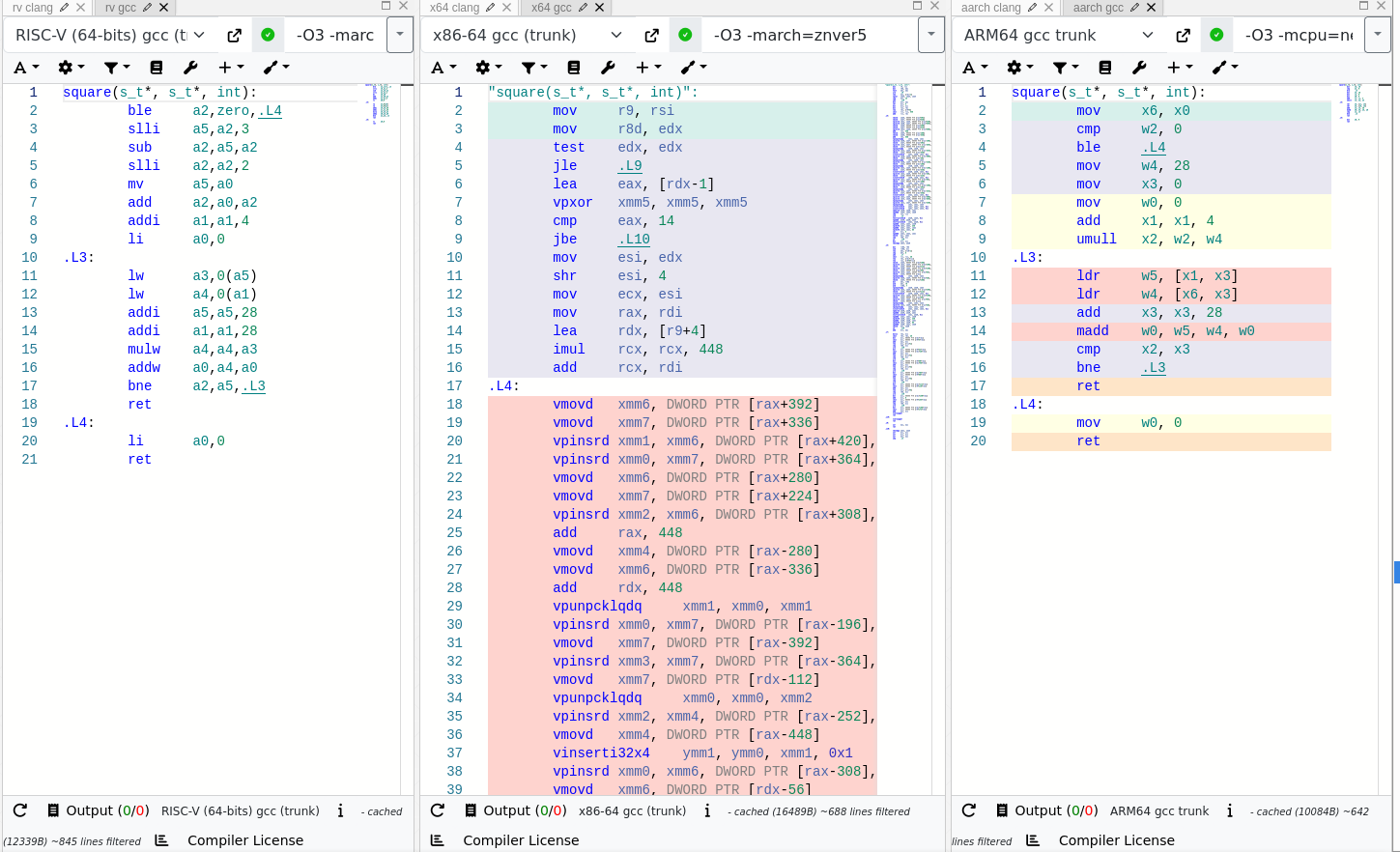Viewport: 1400px width, 852px height.
Task: Click wrench overrides icon in ARM64 pane
Action: (x=1139, y=68)
